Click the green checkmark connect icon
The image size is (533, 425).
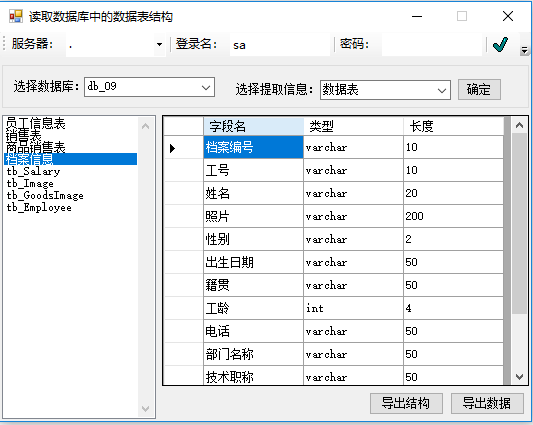pyautogui.click(x=500, y=45)
